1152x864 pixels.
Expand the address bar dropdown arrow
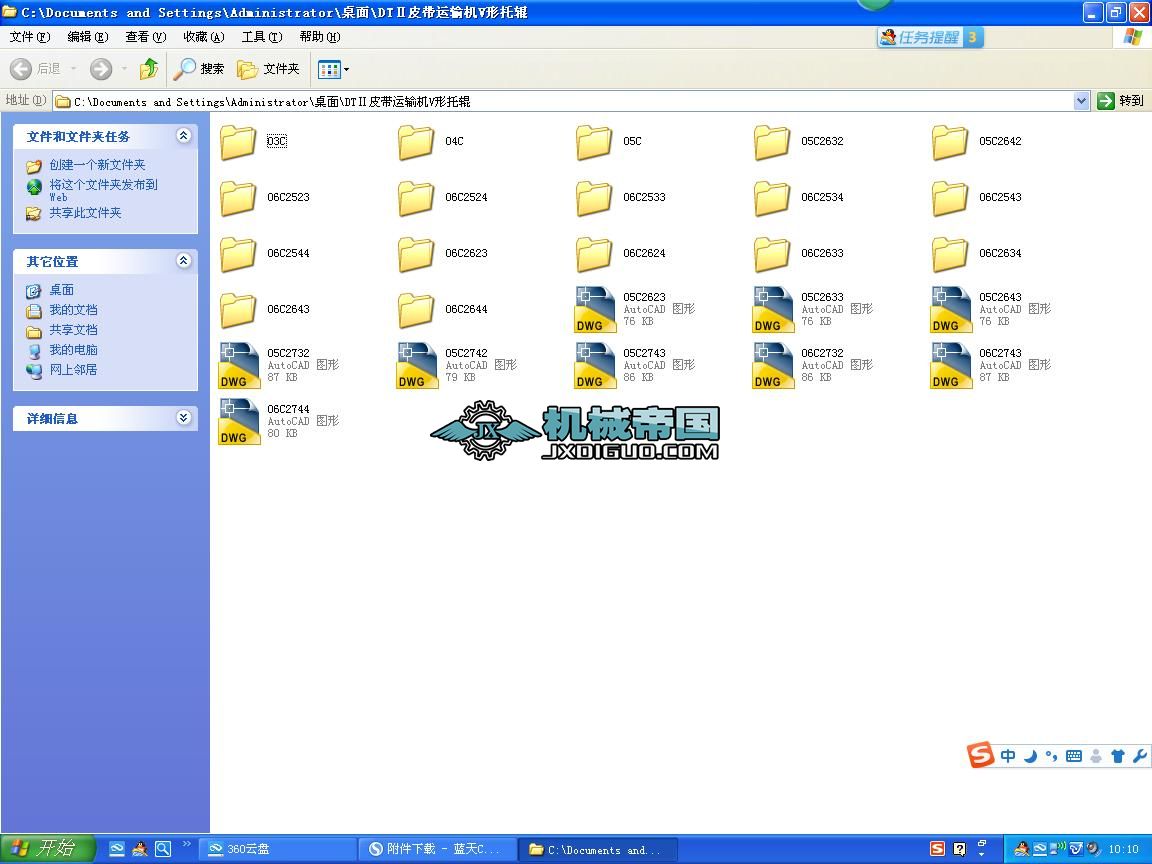click(x=1081, y=101)
